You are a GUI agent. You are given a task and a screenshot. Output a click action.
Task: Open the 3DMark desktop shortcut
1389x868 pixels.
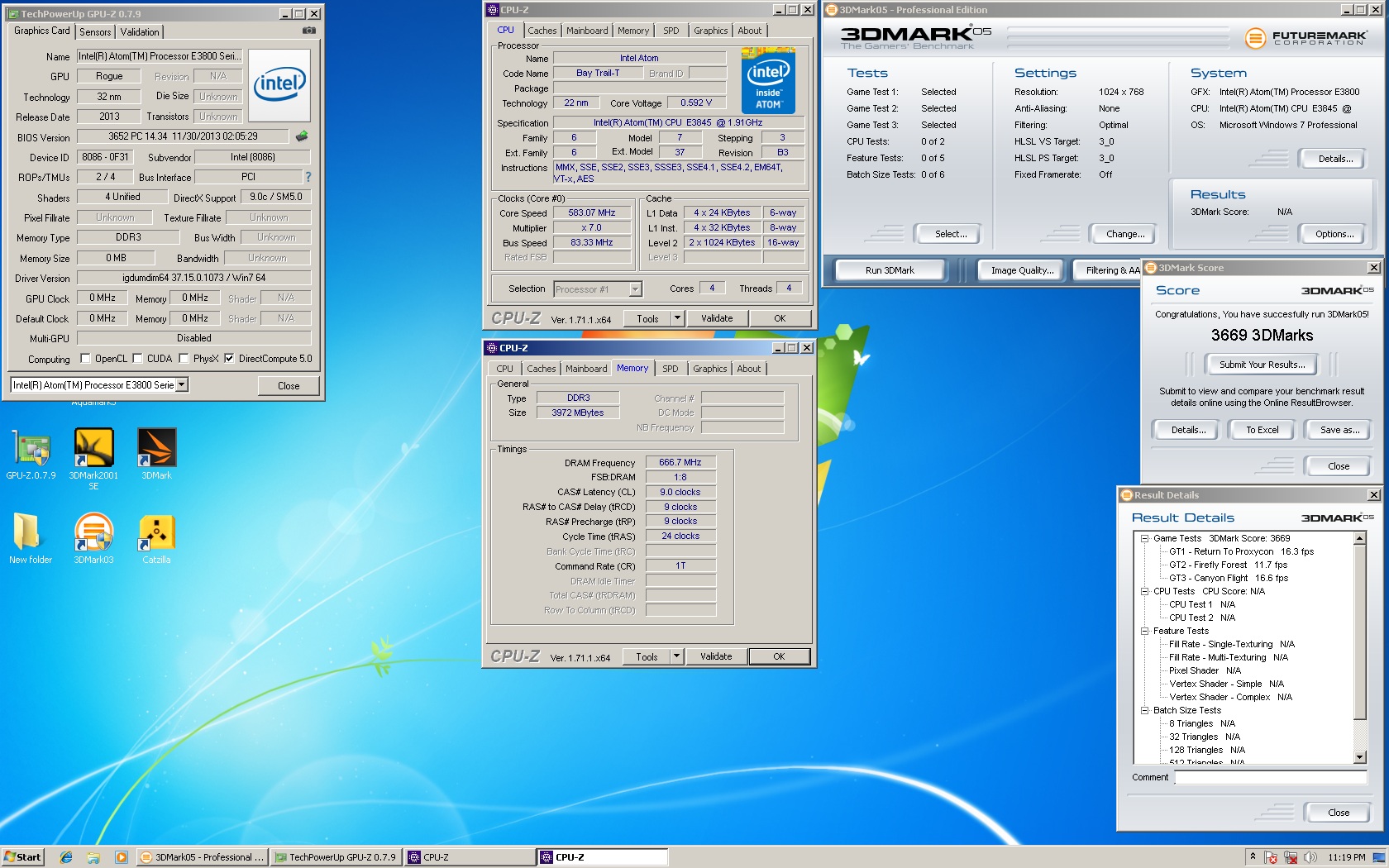[x=156, y=454]
